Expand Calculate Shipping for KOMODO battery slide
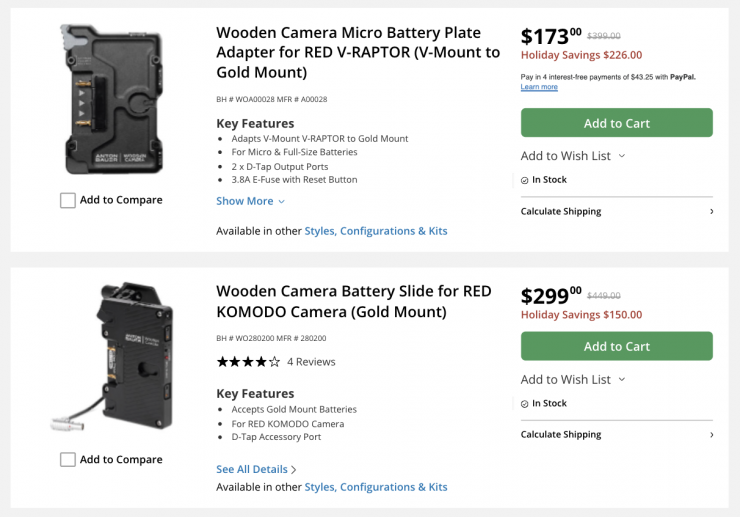The height and width of the screenshot is (517, 740). (616, 434)
